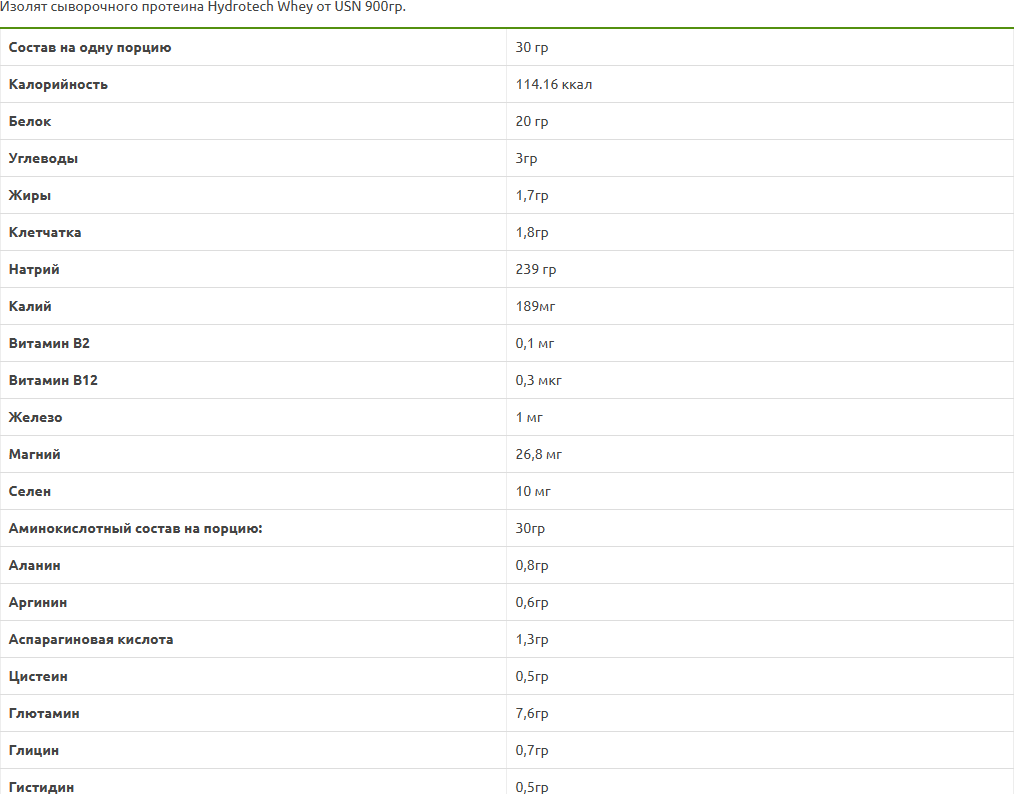Click the 'Цистеин' row label
This screenshot has width=1014, height=794.
(38, 676)
